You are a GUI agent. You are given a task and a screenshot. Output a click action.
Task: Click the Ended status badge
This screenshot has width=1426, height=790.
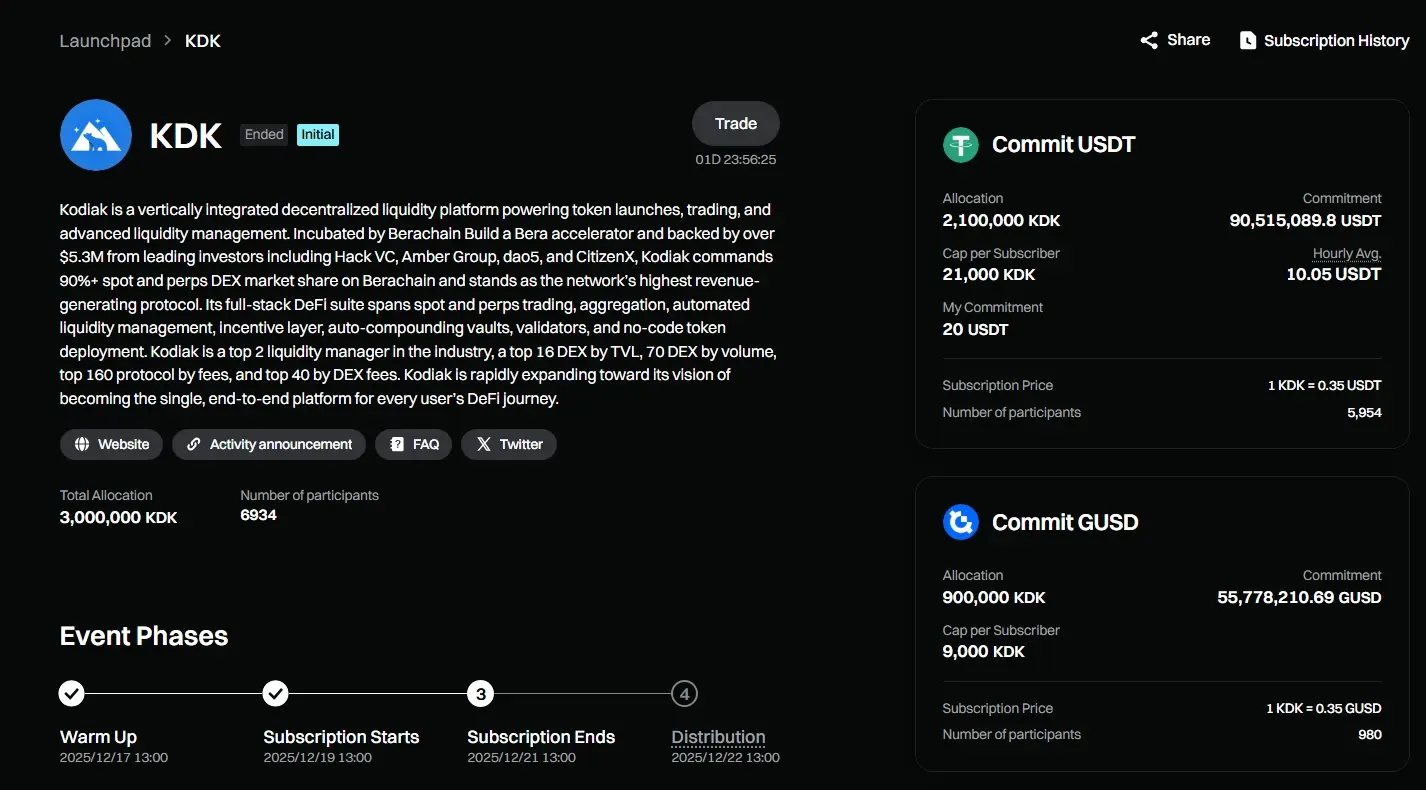coord(265,135)
